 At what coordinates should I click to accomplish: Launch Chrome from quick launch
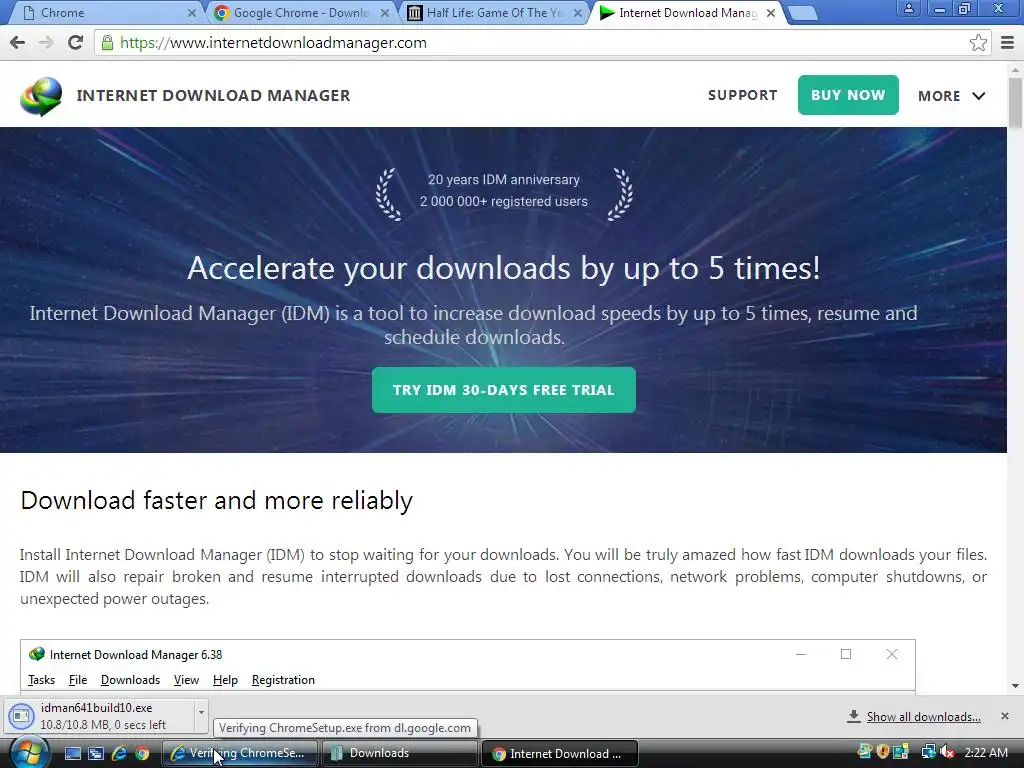coord(142,754)
